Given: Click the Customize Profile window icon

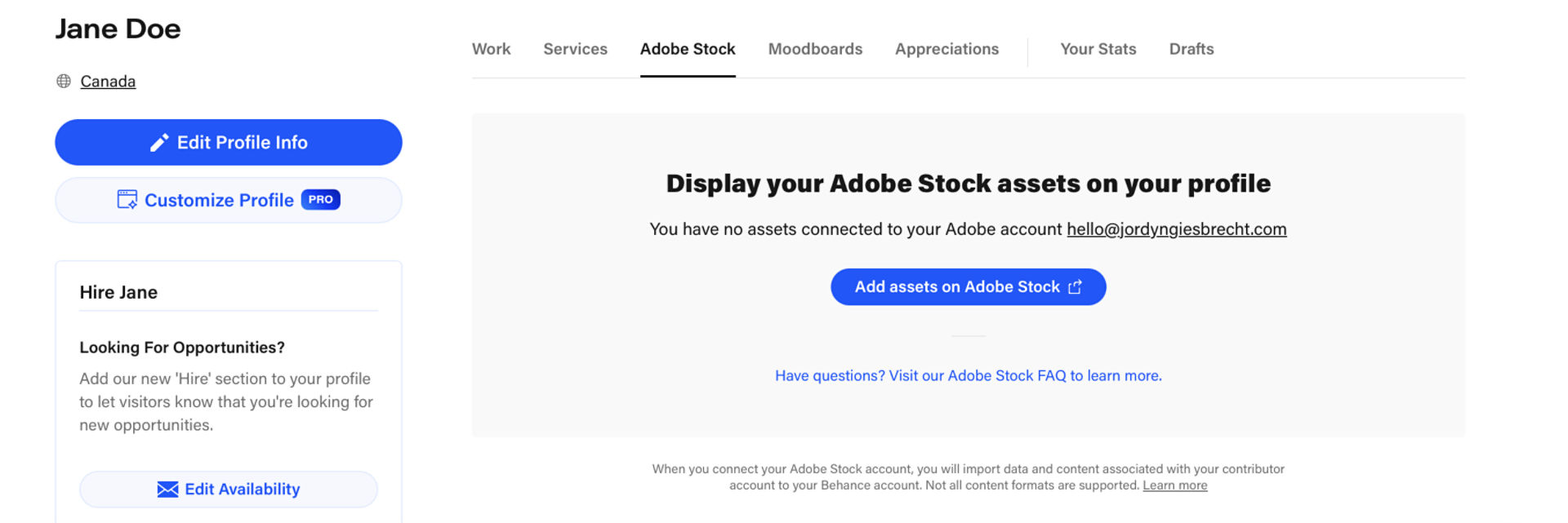Looking at the screenshot, I should 127,200.
